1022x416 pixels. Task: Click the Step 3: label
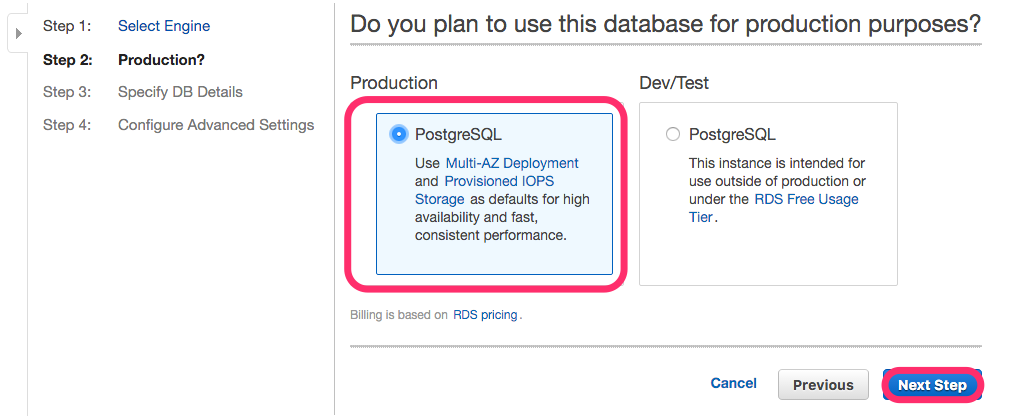pos(67,92)
